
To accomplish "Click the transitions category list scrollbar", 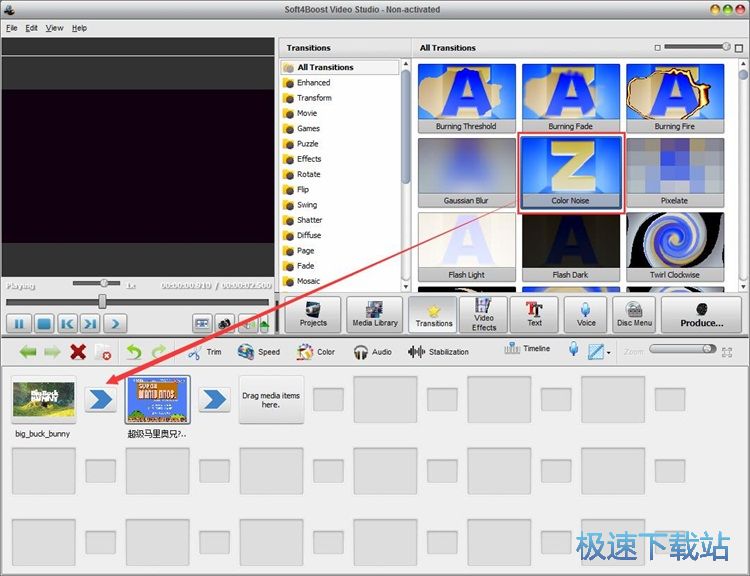I will click(406, 127).
